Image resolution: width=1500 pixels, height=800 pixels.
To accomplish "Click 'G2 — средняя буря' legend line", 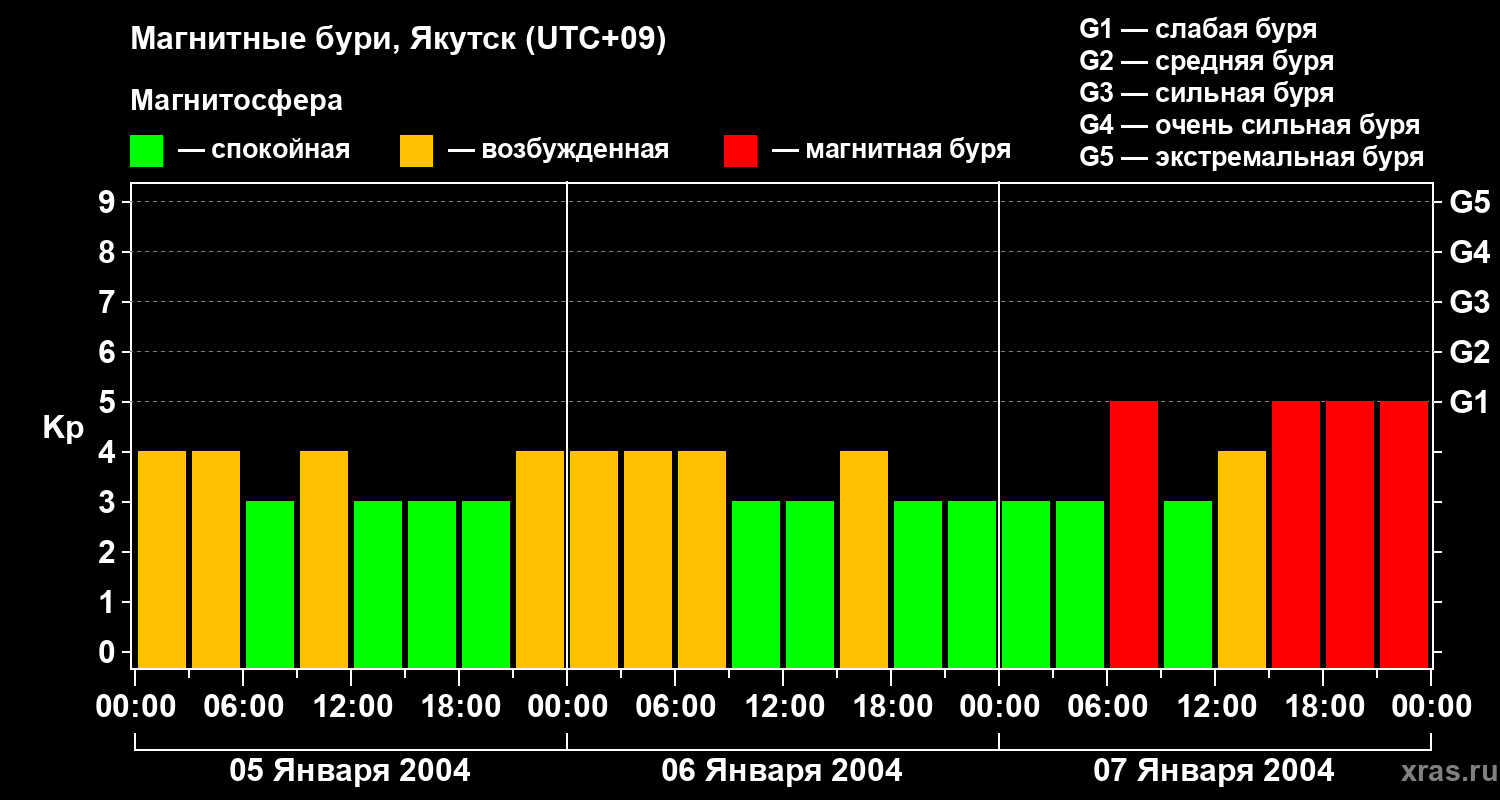I will coord(1207,61).
